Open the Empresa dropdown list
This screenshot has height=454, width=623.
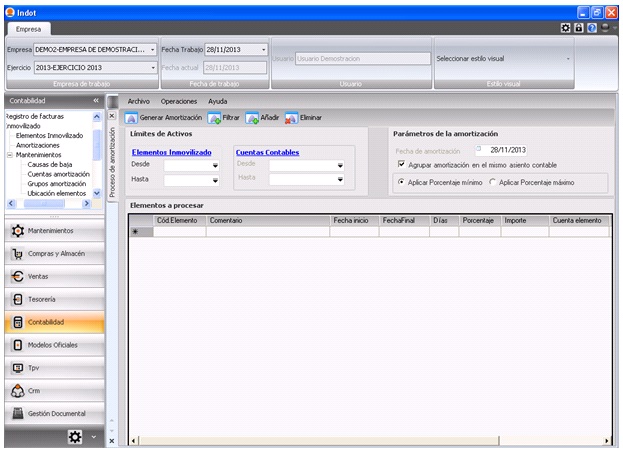click(x=152, y=49)
